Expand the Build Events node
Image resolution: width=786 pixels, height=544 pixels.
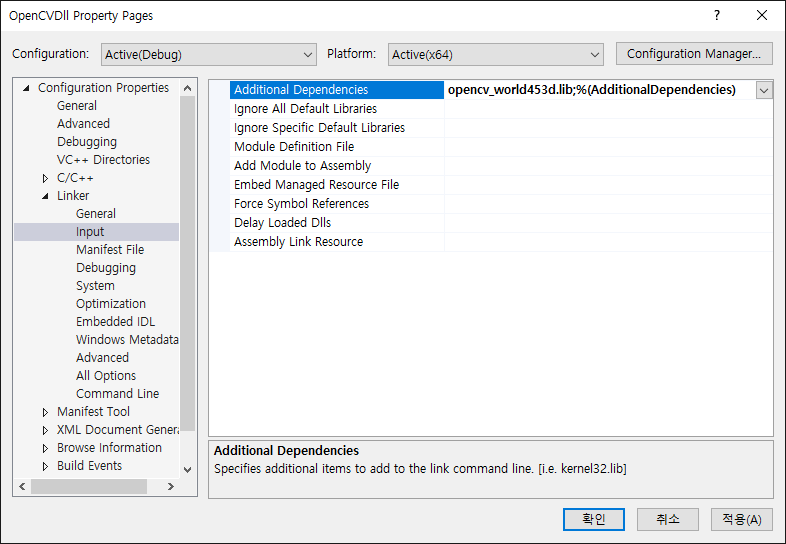pos(45,466)
